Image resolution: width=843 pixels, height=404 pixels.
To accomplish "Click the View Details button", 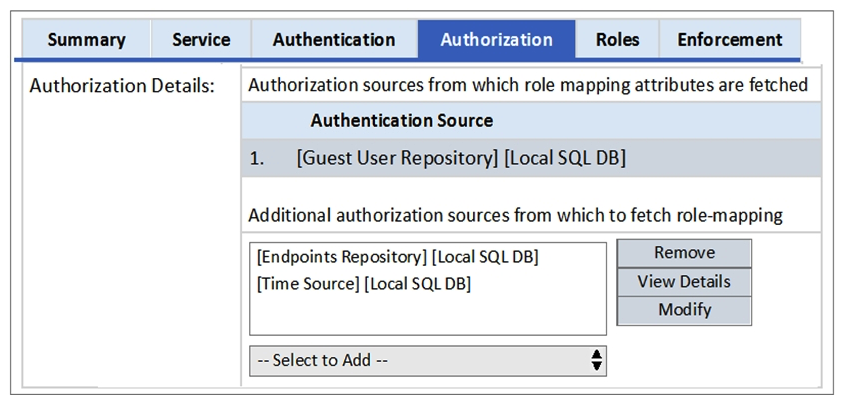I will 684,282.
